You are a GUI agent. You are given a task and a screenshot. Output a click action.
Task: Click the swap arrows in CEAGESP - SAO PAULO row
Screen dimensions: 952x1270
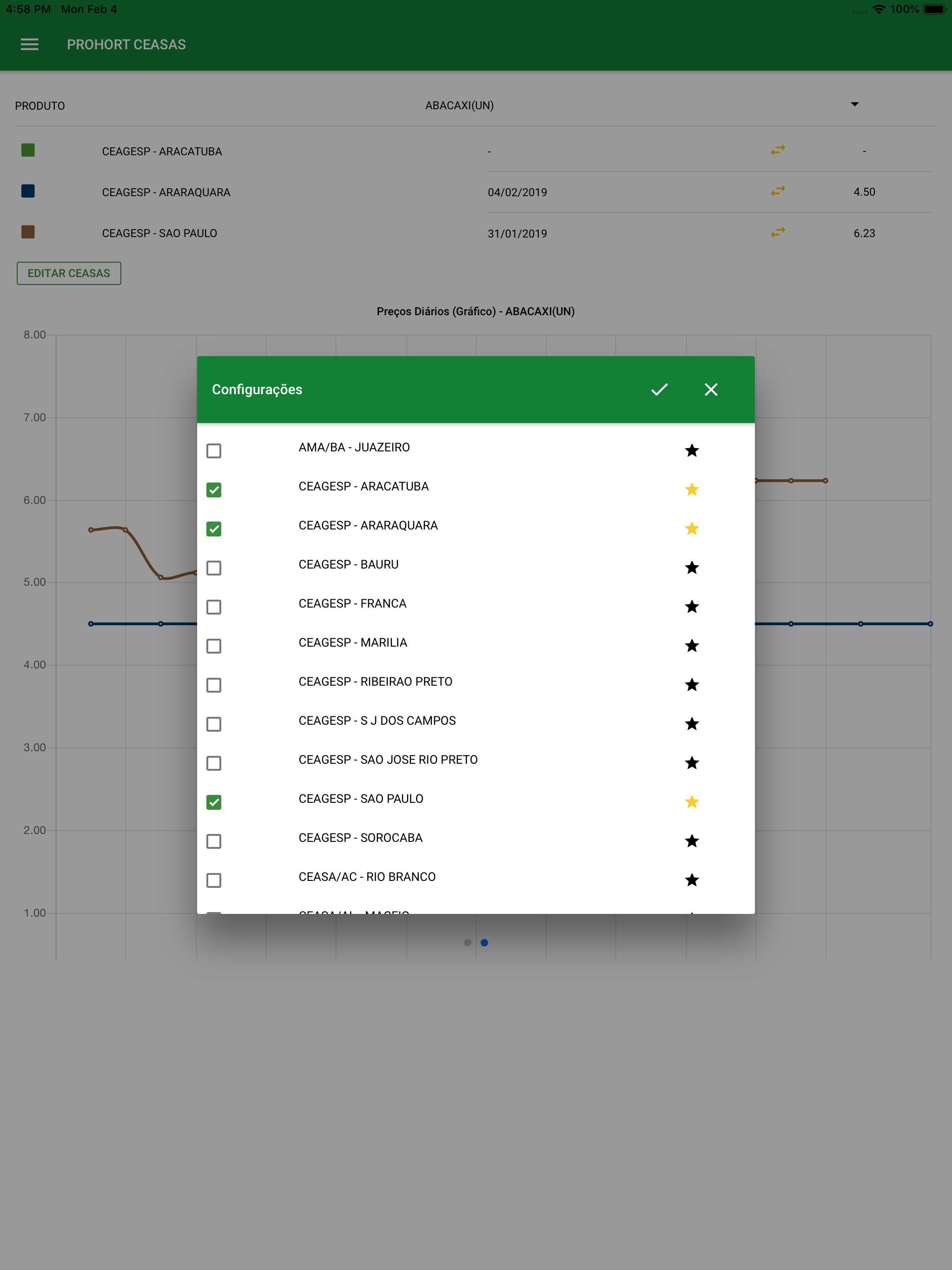pos(777,232)
